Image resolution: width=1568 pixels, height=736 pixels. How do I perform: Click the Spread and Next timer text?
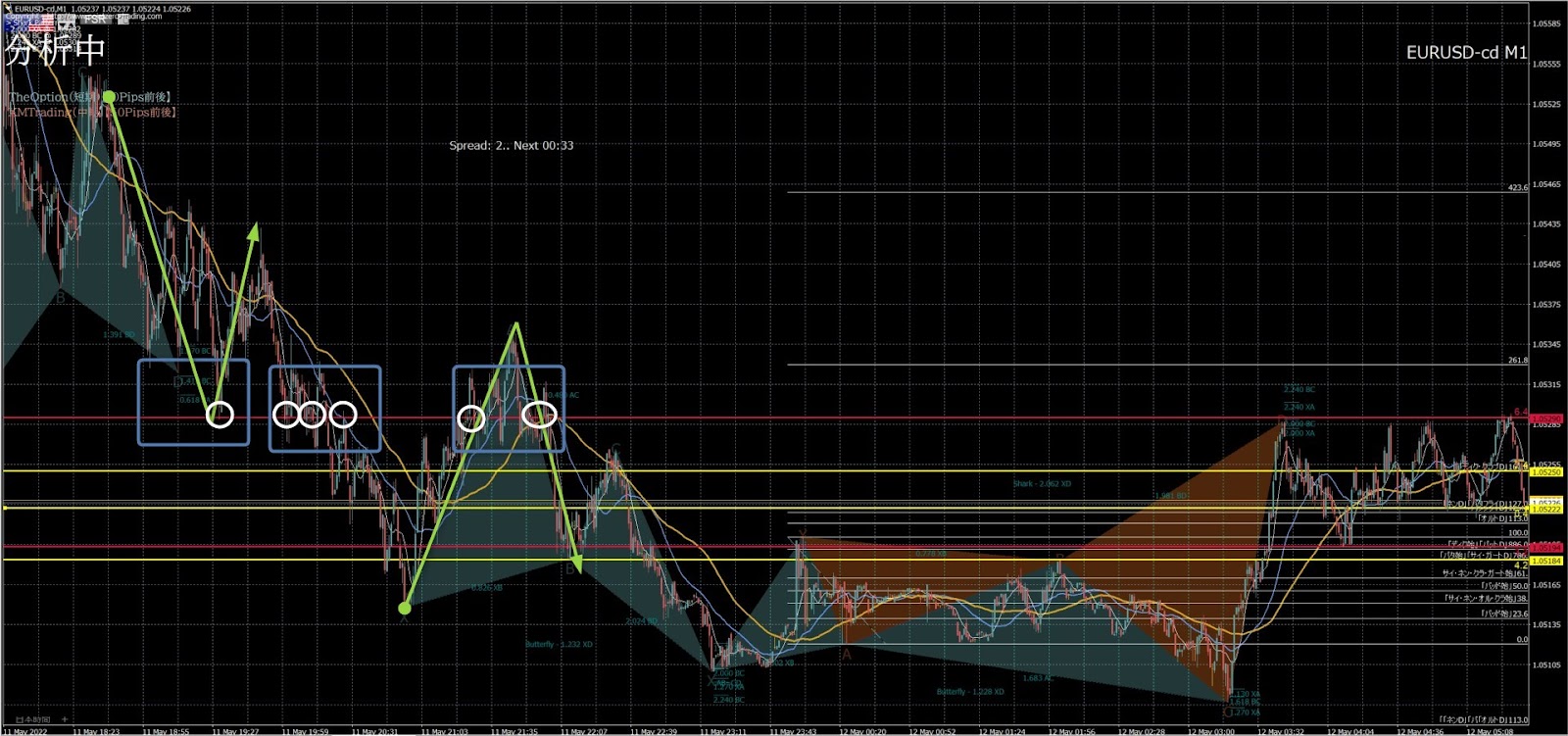[511, 145]
